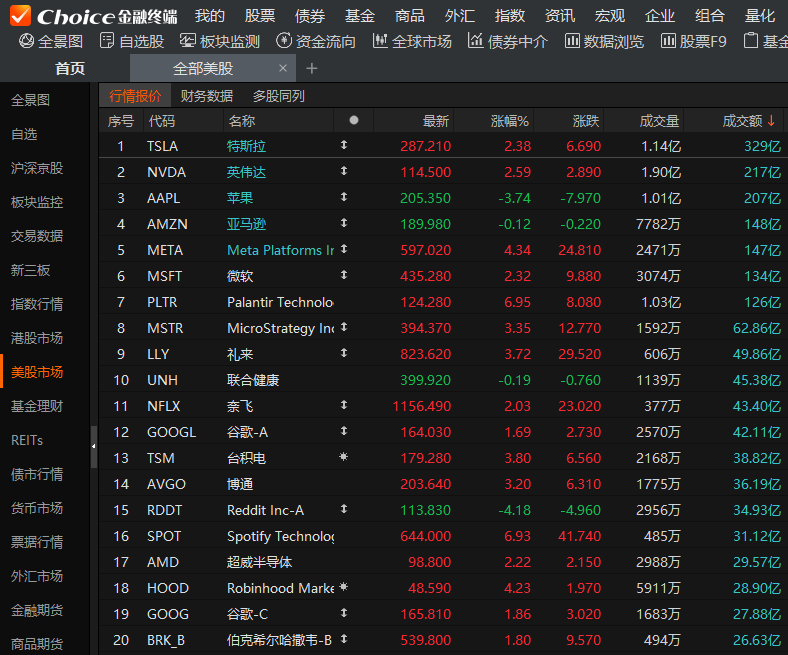Viewport: 788px width, 655px height.
Task: Open the 量化 menu
Action: 760,16
